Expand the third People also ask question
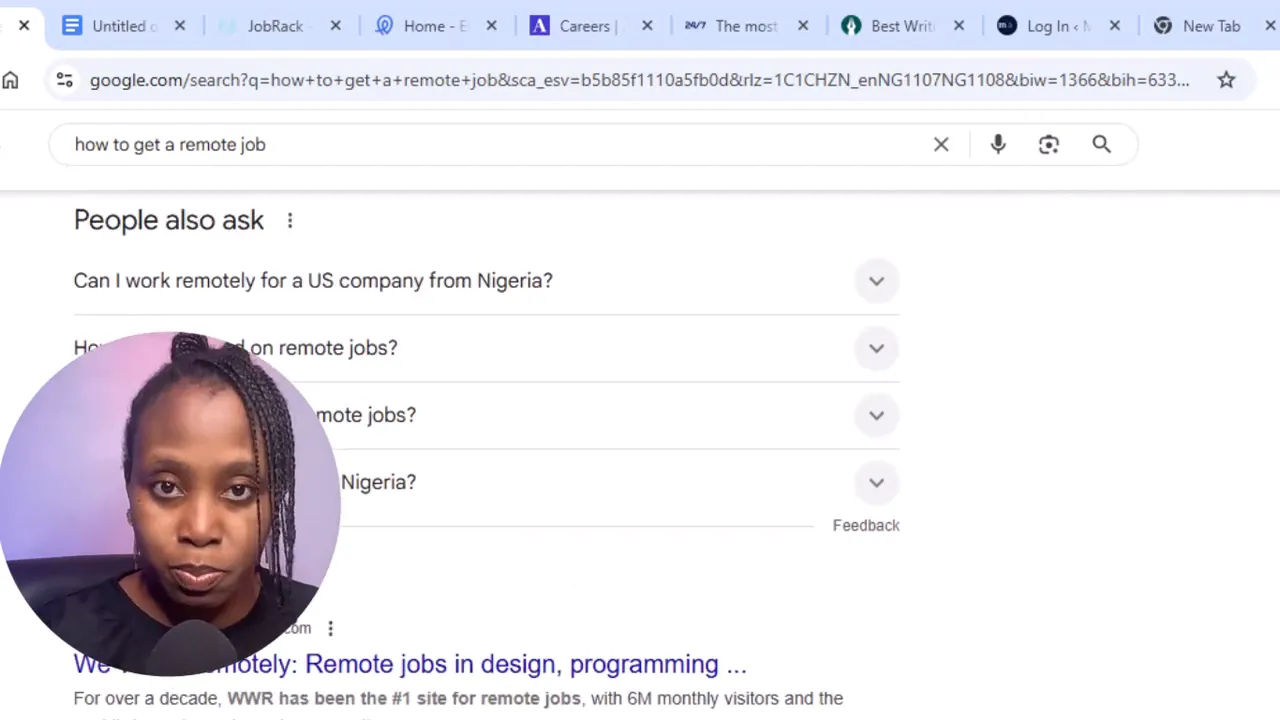 coord(876,415)
